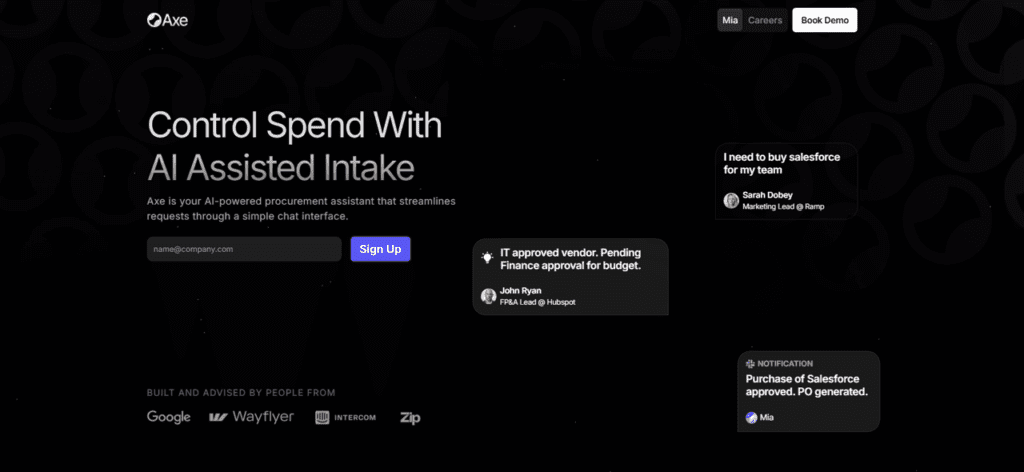Click the Google logo
Screen dimensions: 1024x472
[x=168, y=417]
